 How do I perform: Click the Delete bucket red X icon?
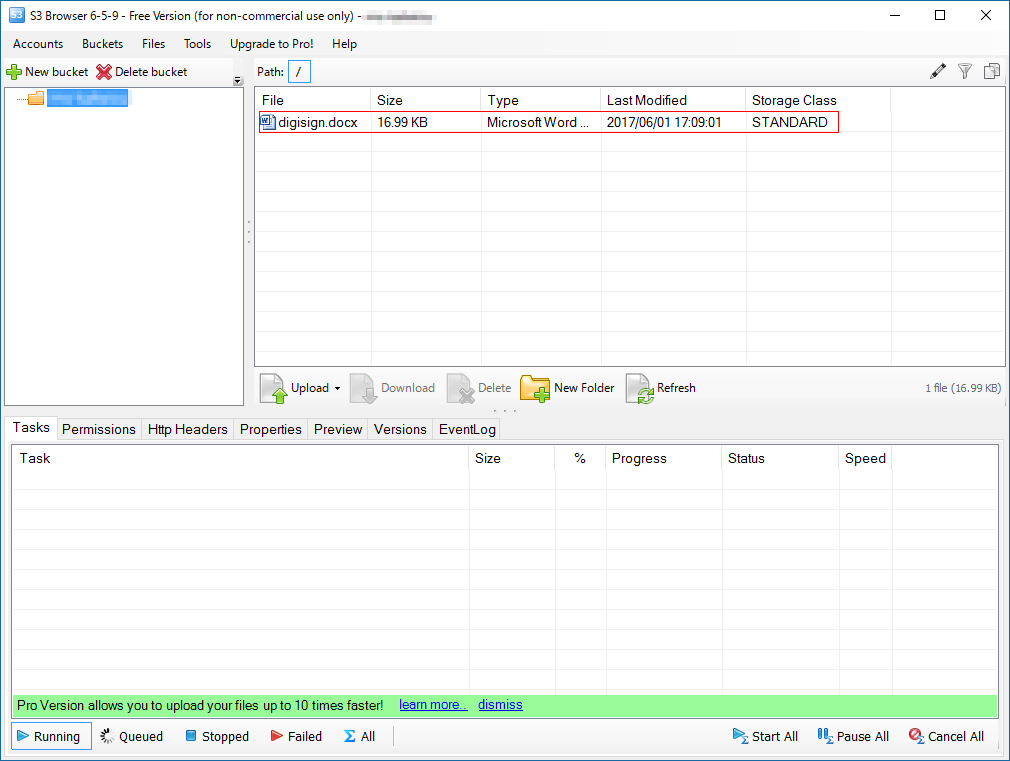tap(104, 72)
